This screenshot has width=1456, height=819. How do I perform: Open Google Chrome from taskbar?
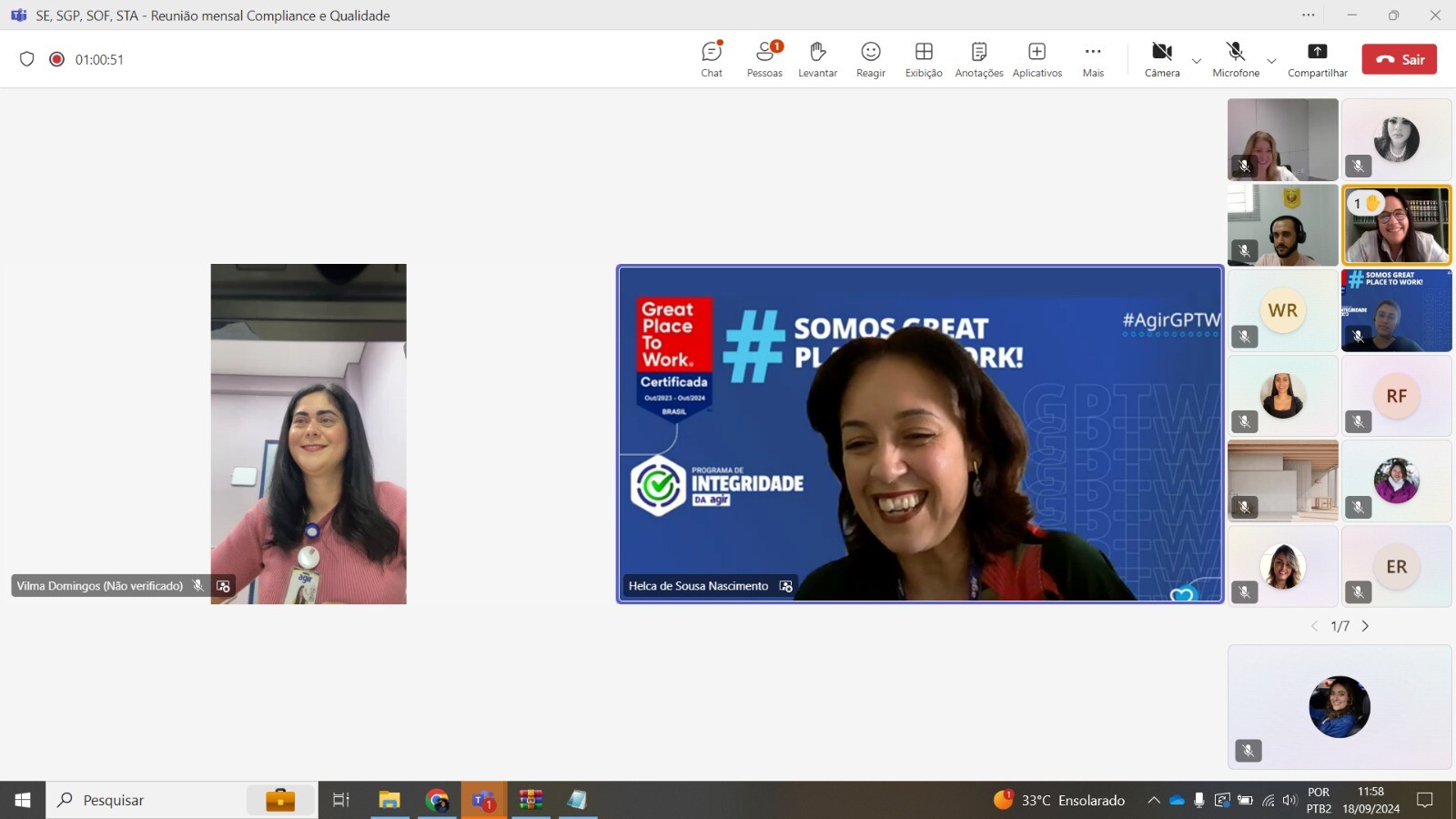(437, 800)
